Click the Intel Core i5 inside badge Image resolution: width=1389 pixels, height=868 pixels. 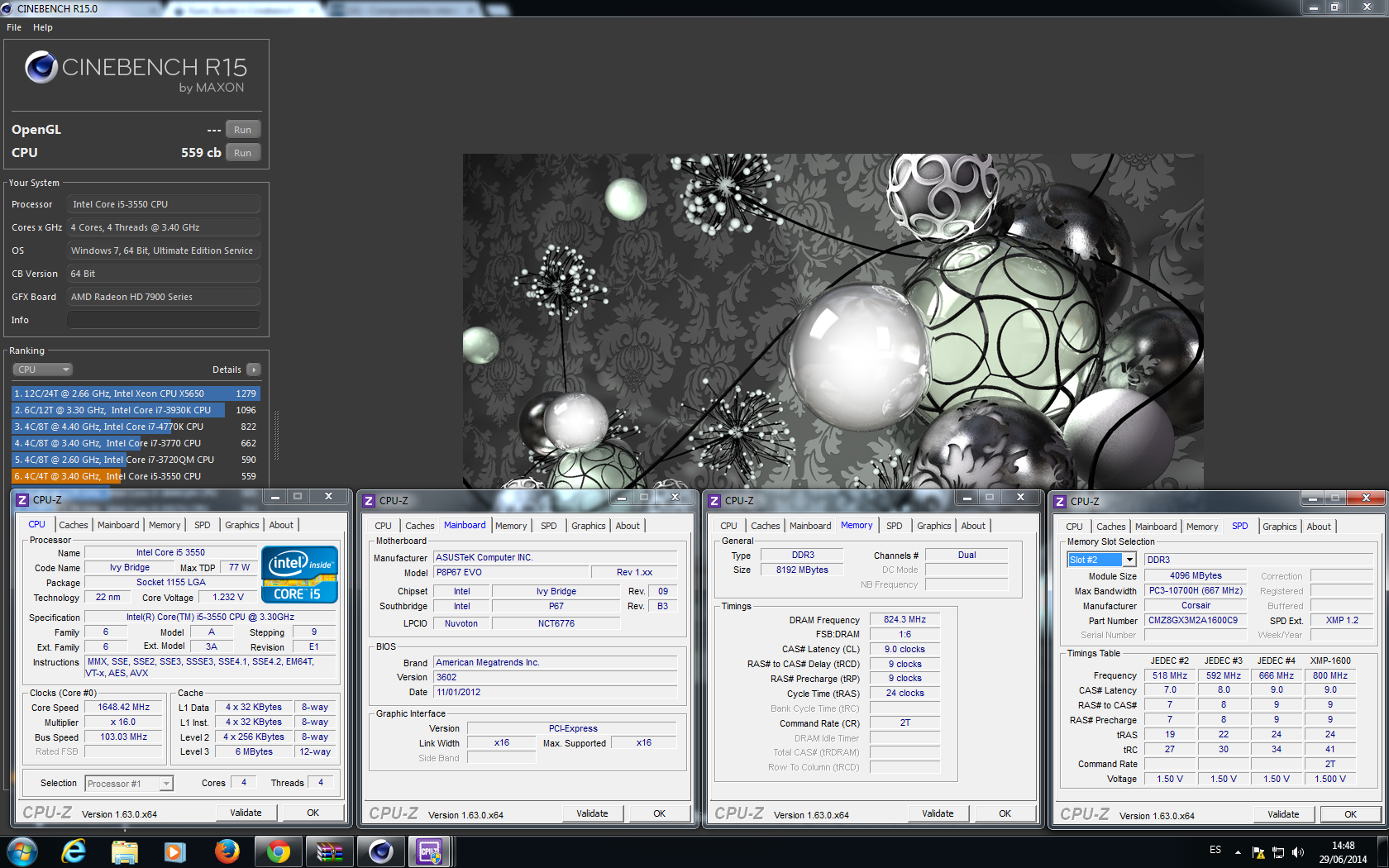[299, 574]
